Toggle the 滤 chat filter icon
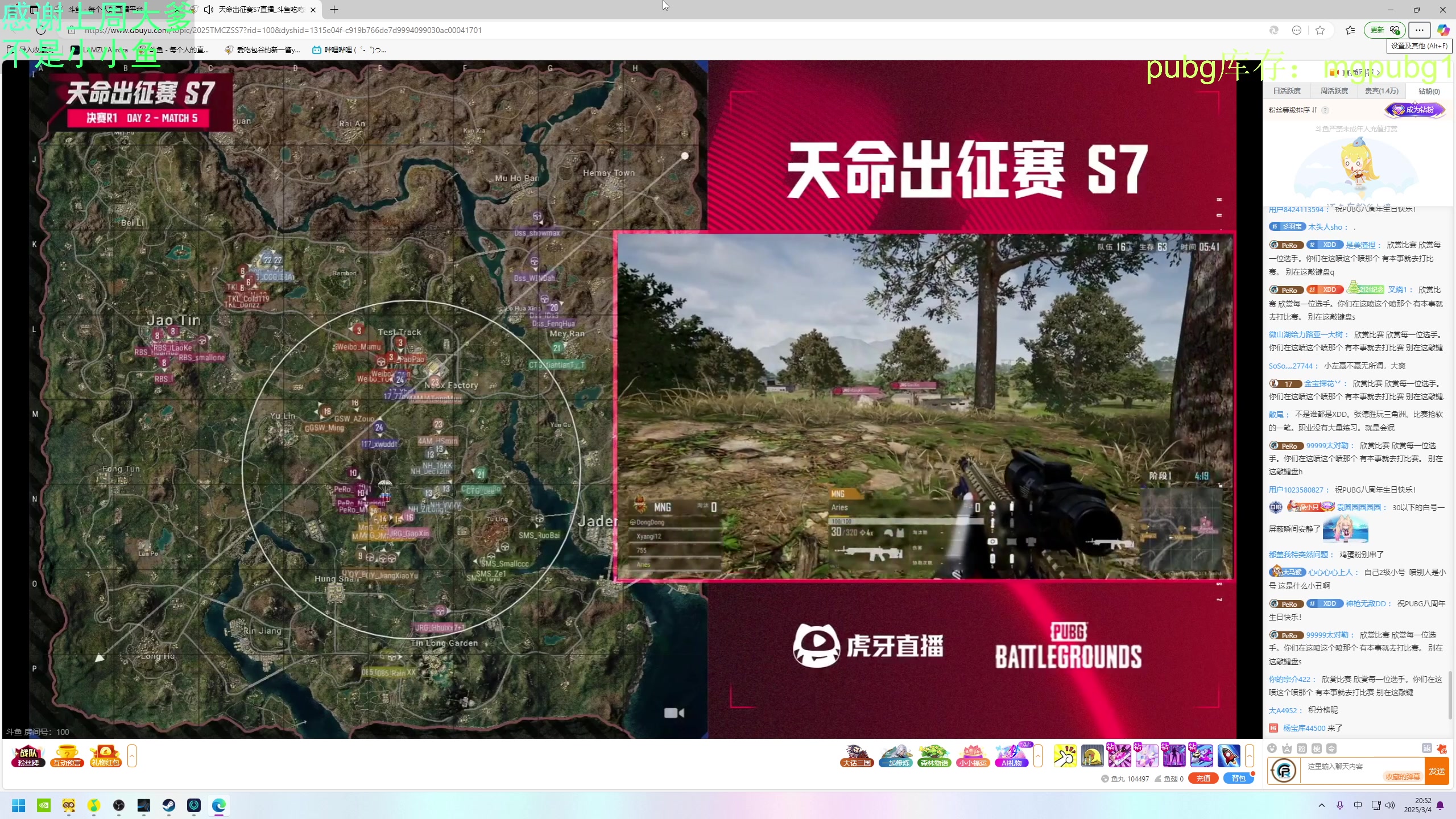The image size is (1456, 819). 1426,748
